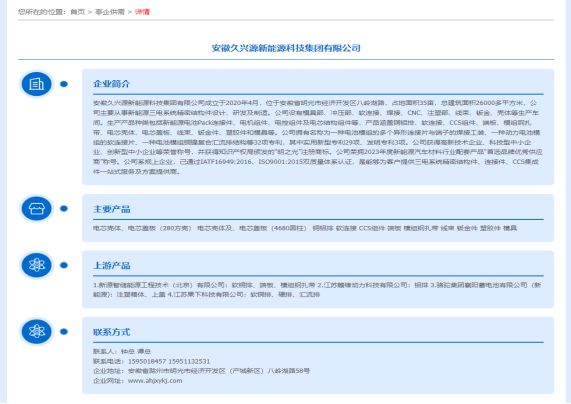Click the 上游产品 atom icon
Image resolution: width=571 pixels, height=404 pixels.
click(36, 265)
